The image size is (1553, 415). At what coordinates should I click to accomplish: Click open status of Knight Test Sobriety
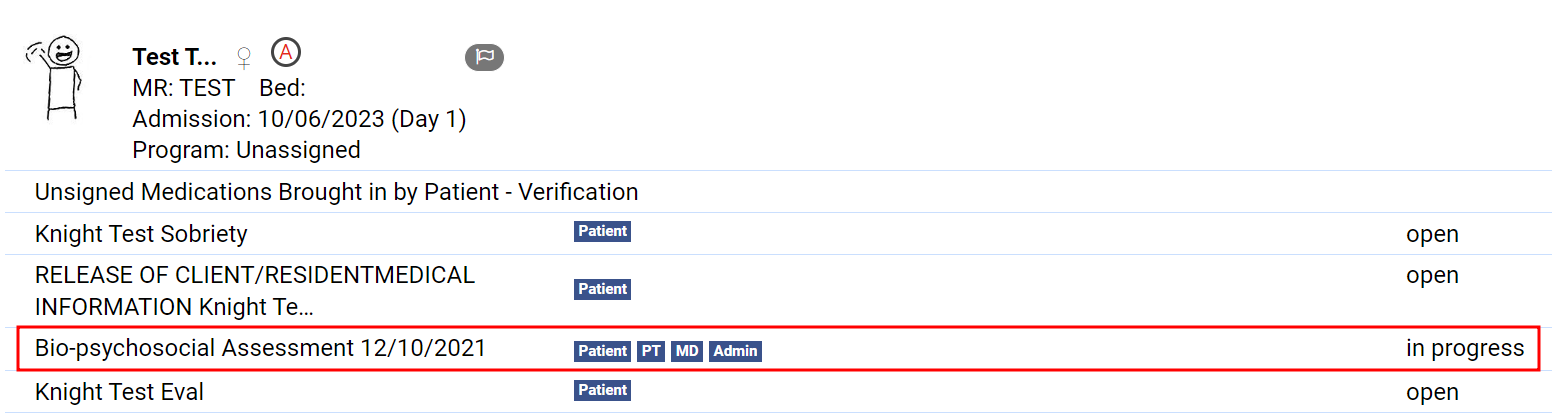[1432, 234]
